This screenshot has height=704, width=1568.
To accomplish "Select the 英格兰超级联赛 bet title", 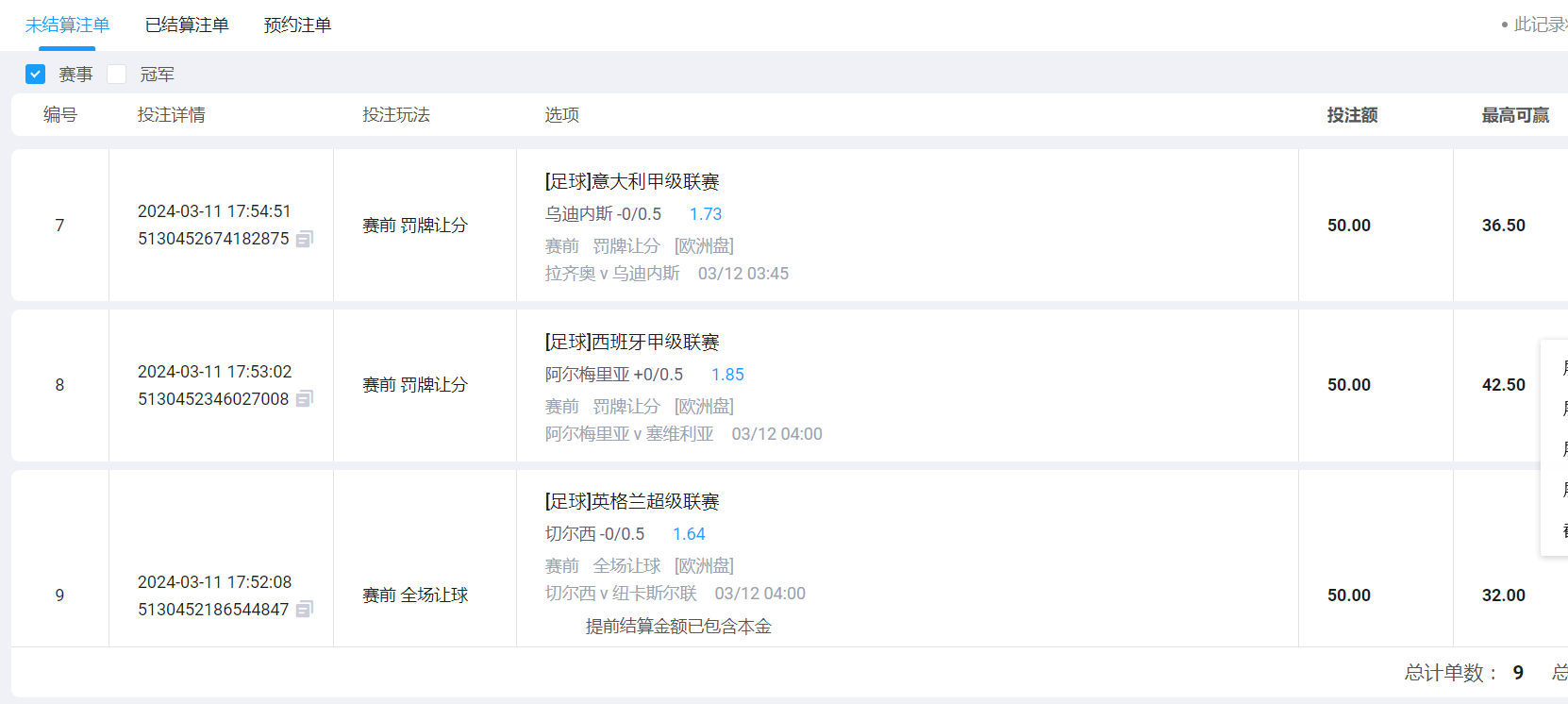I will tap(632, 501).
